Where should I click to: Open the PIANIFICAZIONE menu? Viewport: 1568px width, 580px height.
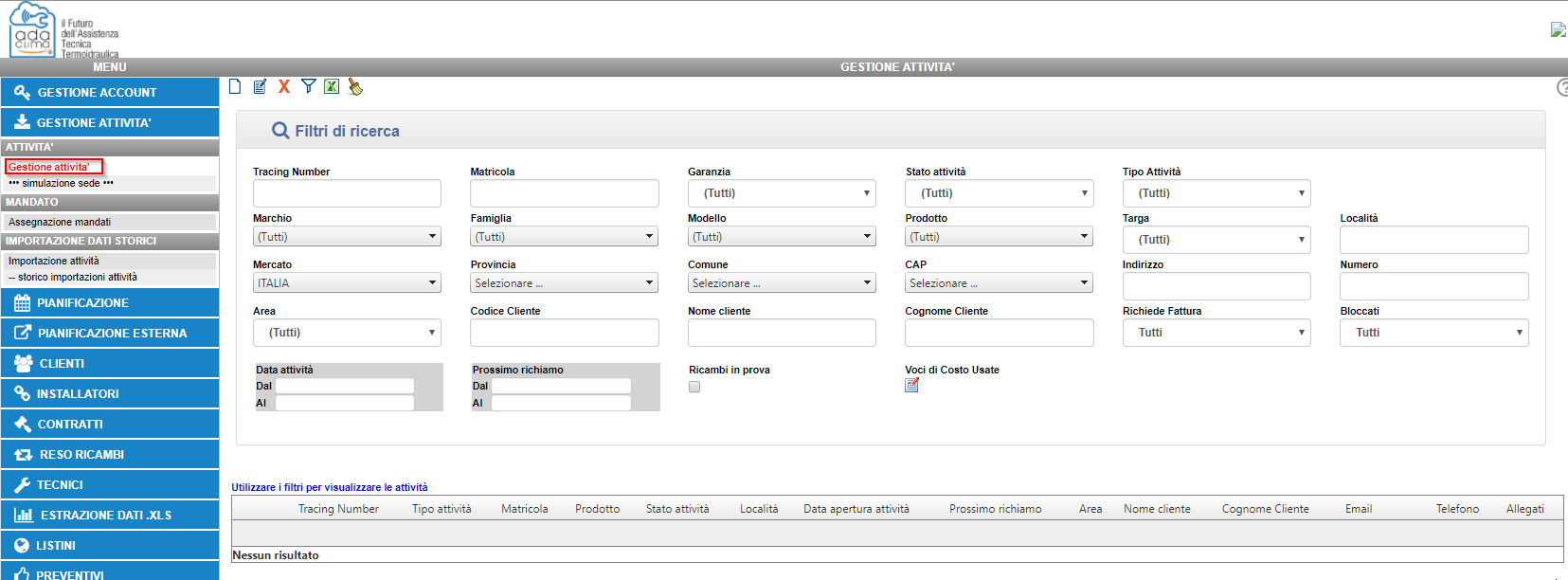click(x=110, y=303)
